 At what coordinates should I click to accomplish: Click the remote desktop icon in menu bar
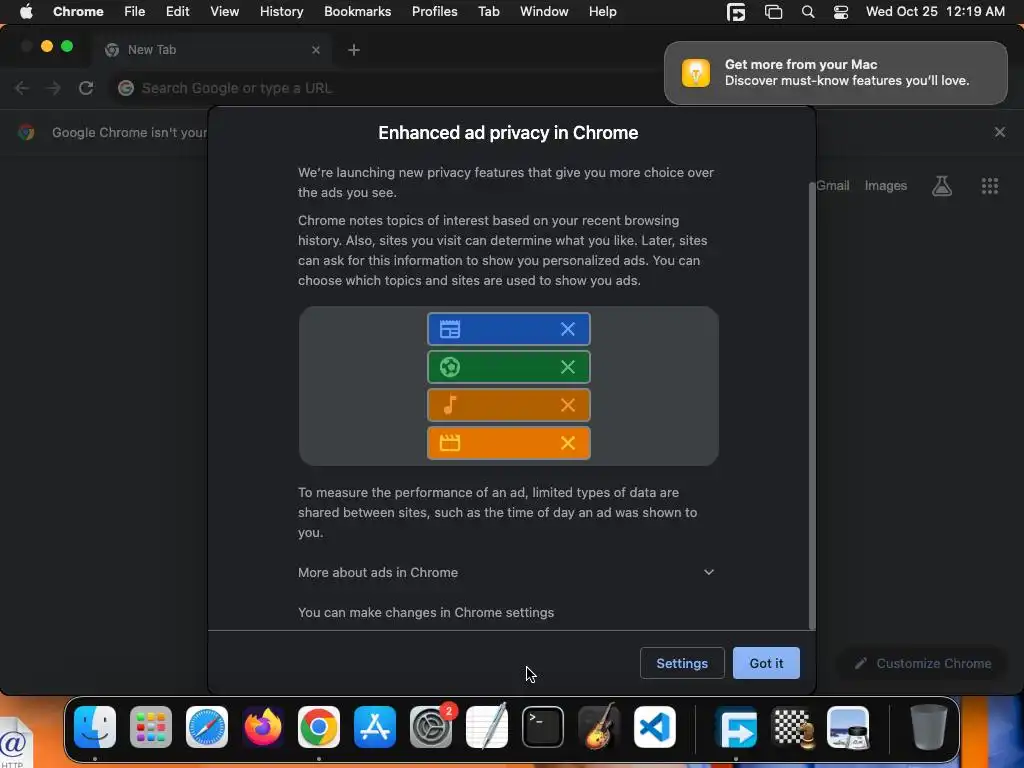click(x=736, y=12)
